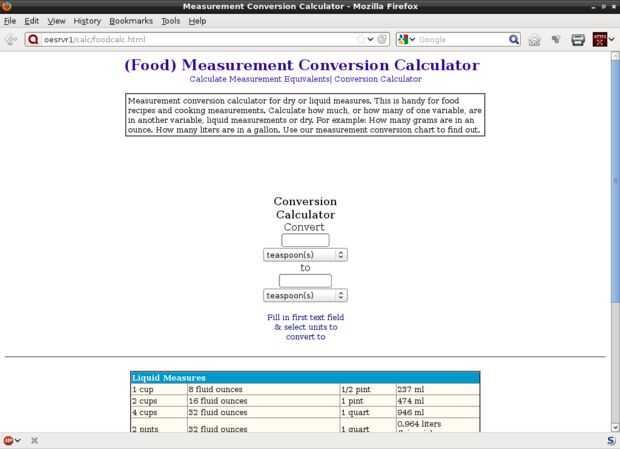Click the '474 ml' table cell
Image resolution: width=620 pixels, height=449 pixels.
tap(438, 401)
